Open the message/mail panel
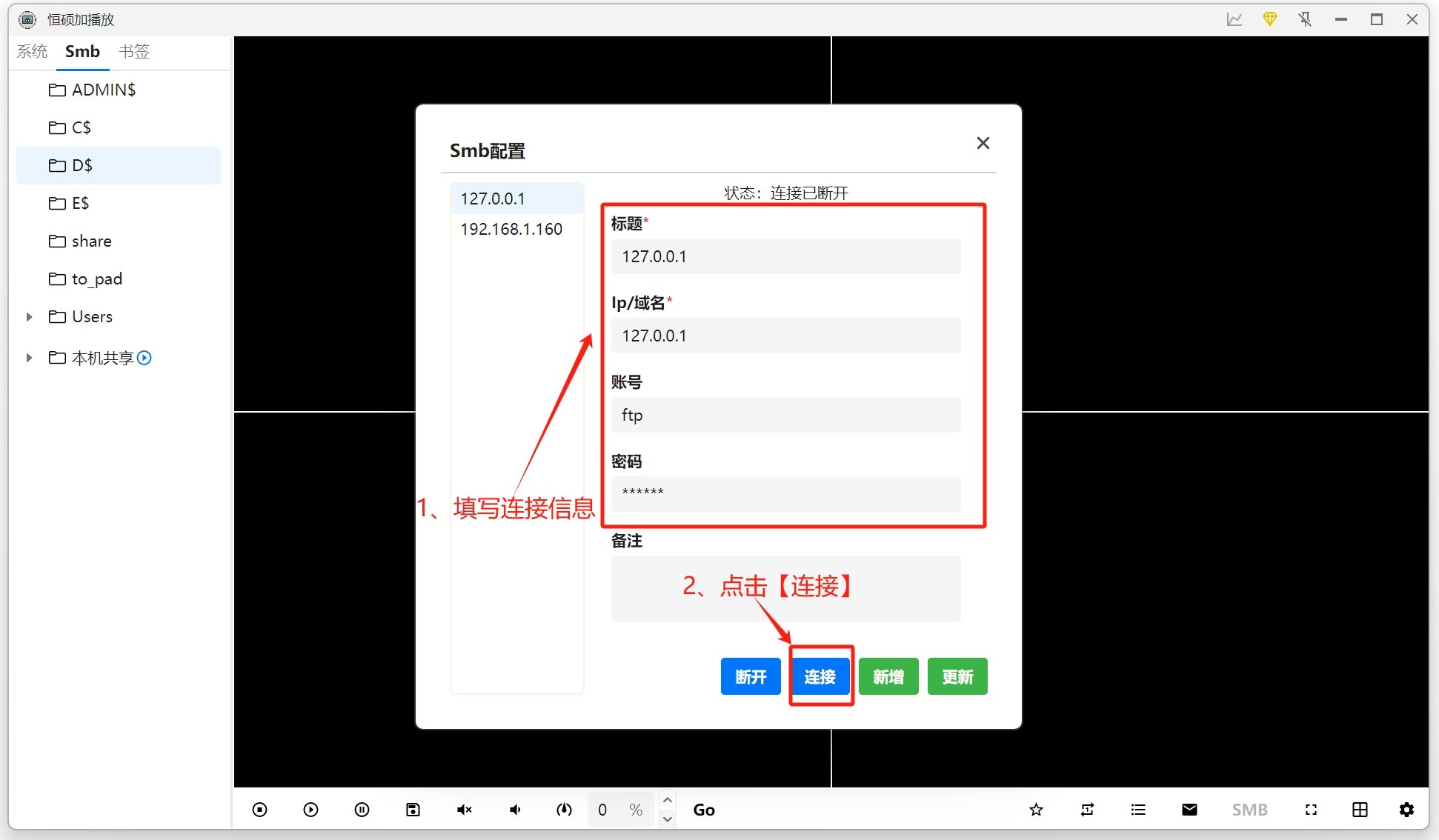The image size is (1439, 840). tap(1189, 810)
